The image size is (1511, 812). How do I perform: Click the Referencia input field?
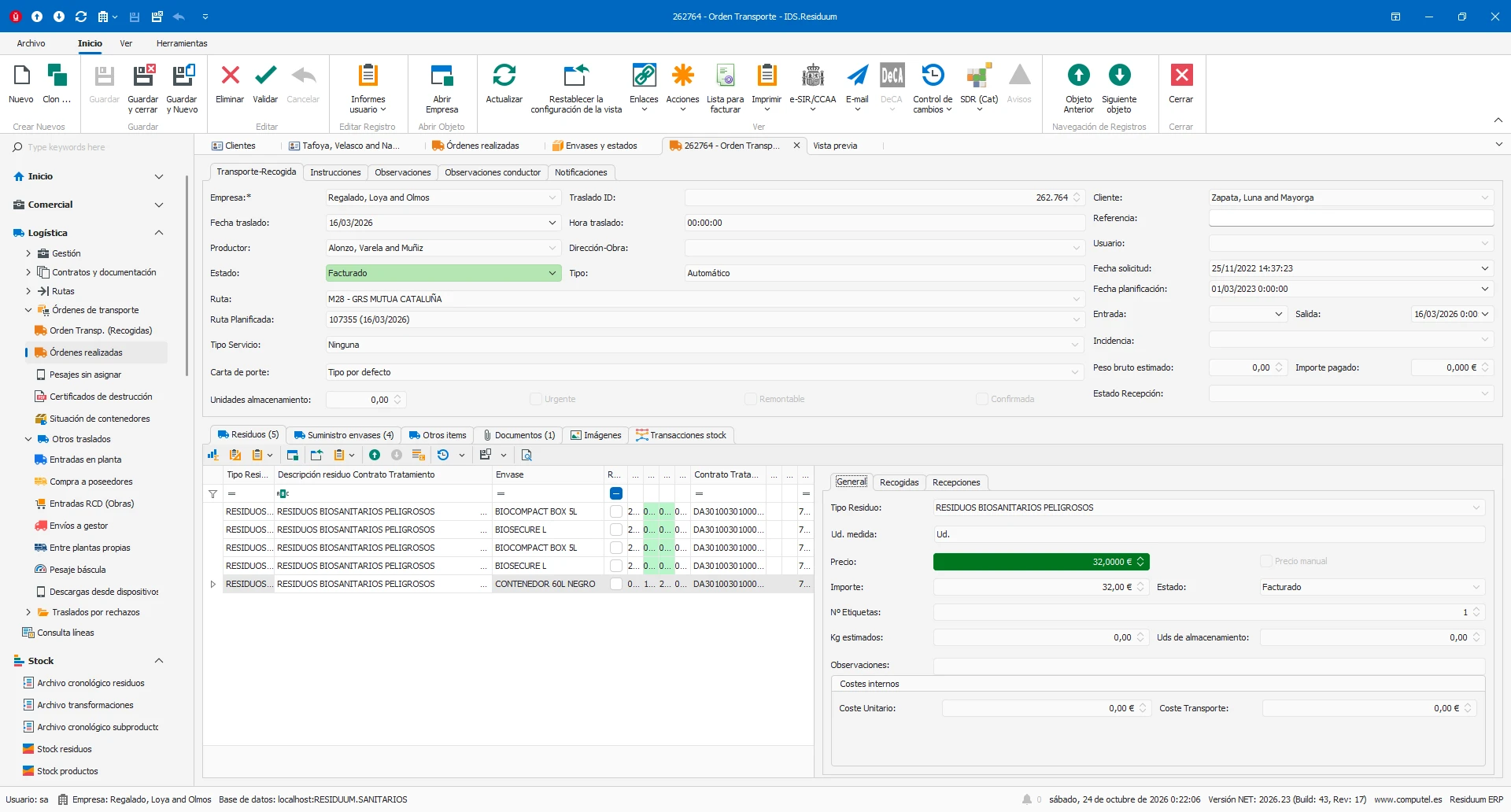click(x=1350, y=218)
